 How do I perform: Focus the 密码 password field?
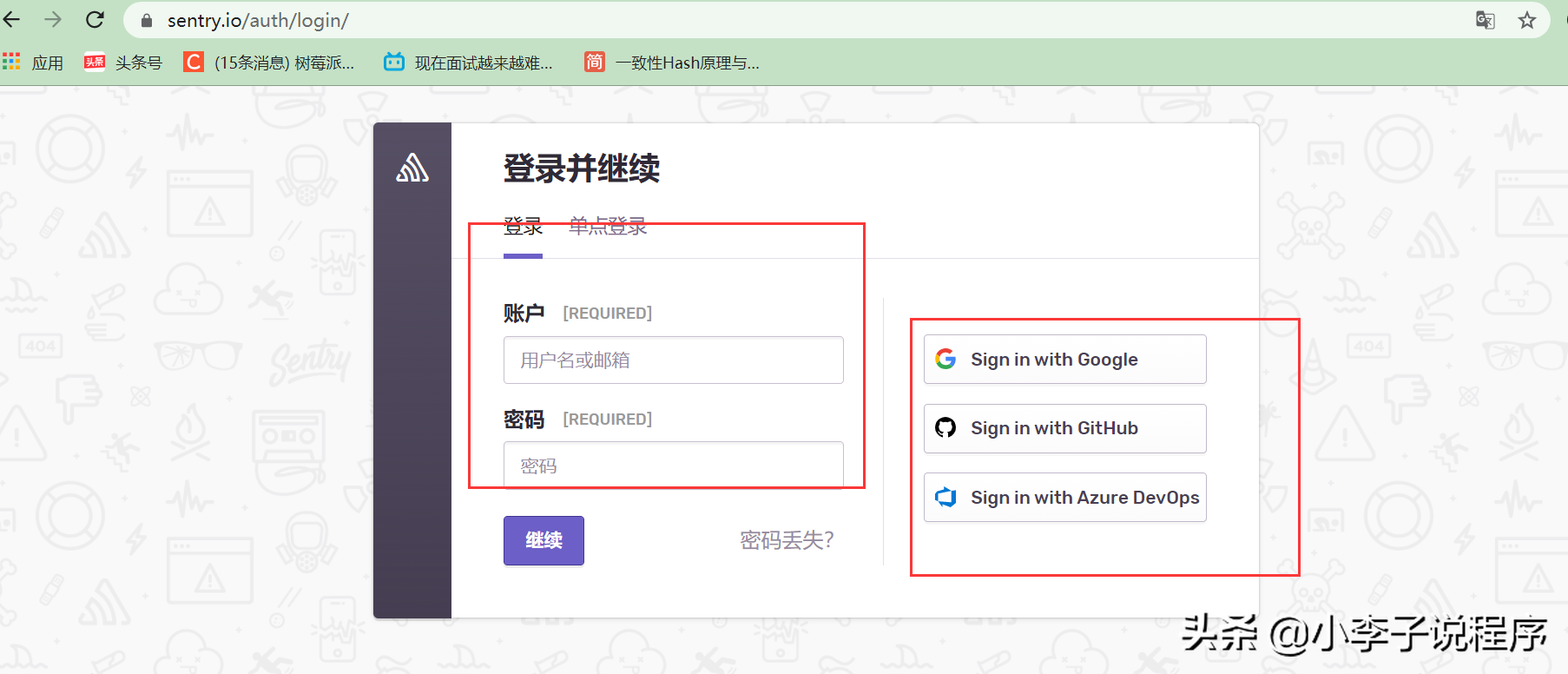pos(674,466)
